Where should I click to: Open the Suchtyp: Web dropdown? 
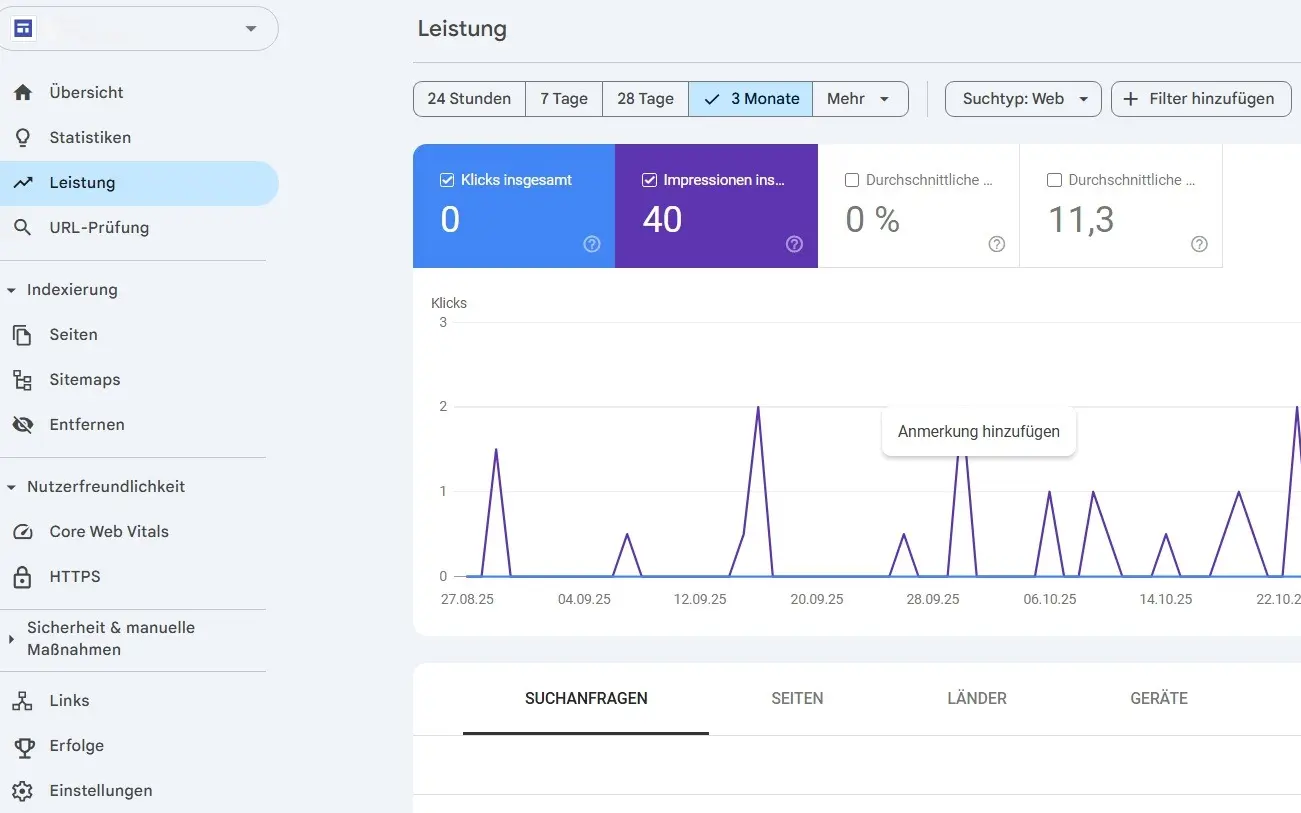click(x=1022, y=99)
